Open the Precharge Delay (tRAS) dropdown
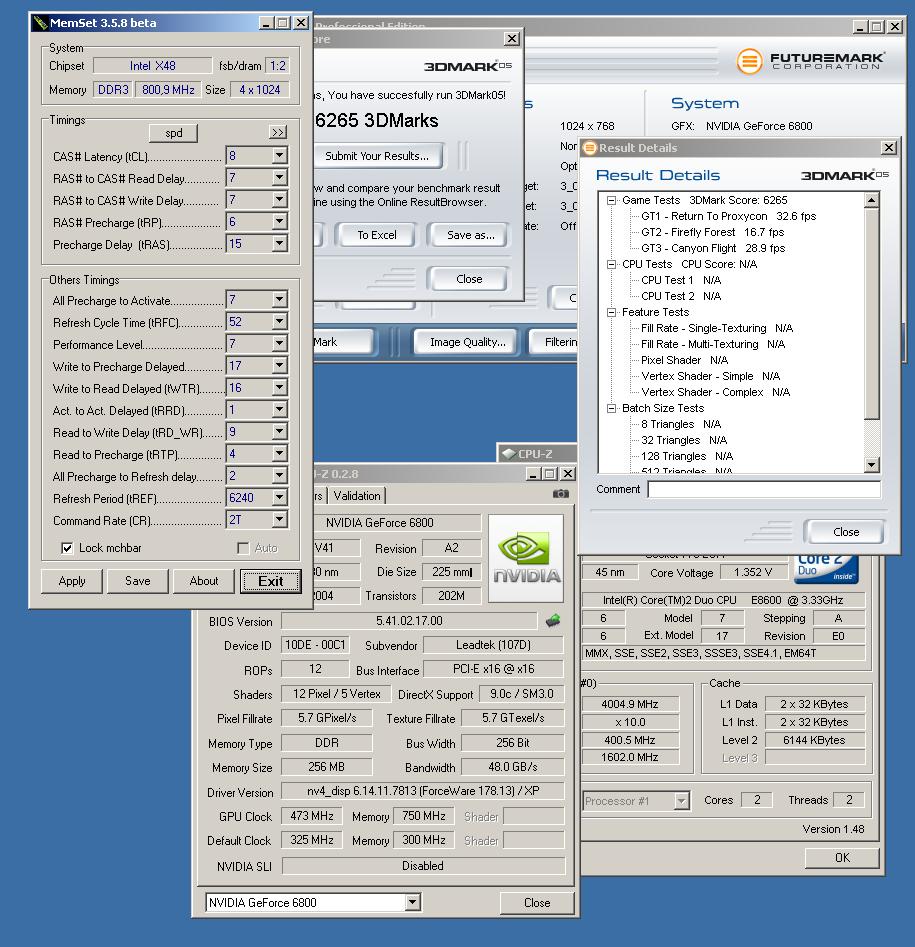This screenshot has height=947, width=915. click(x=279, y=244)
